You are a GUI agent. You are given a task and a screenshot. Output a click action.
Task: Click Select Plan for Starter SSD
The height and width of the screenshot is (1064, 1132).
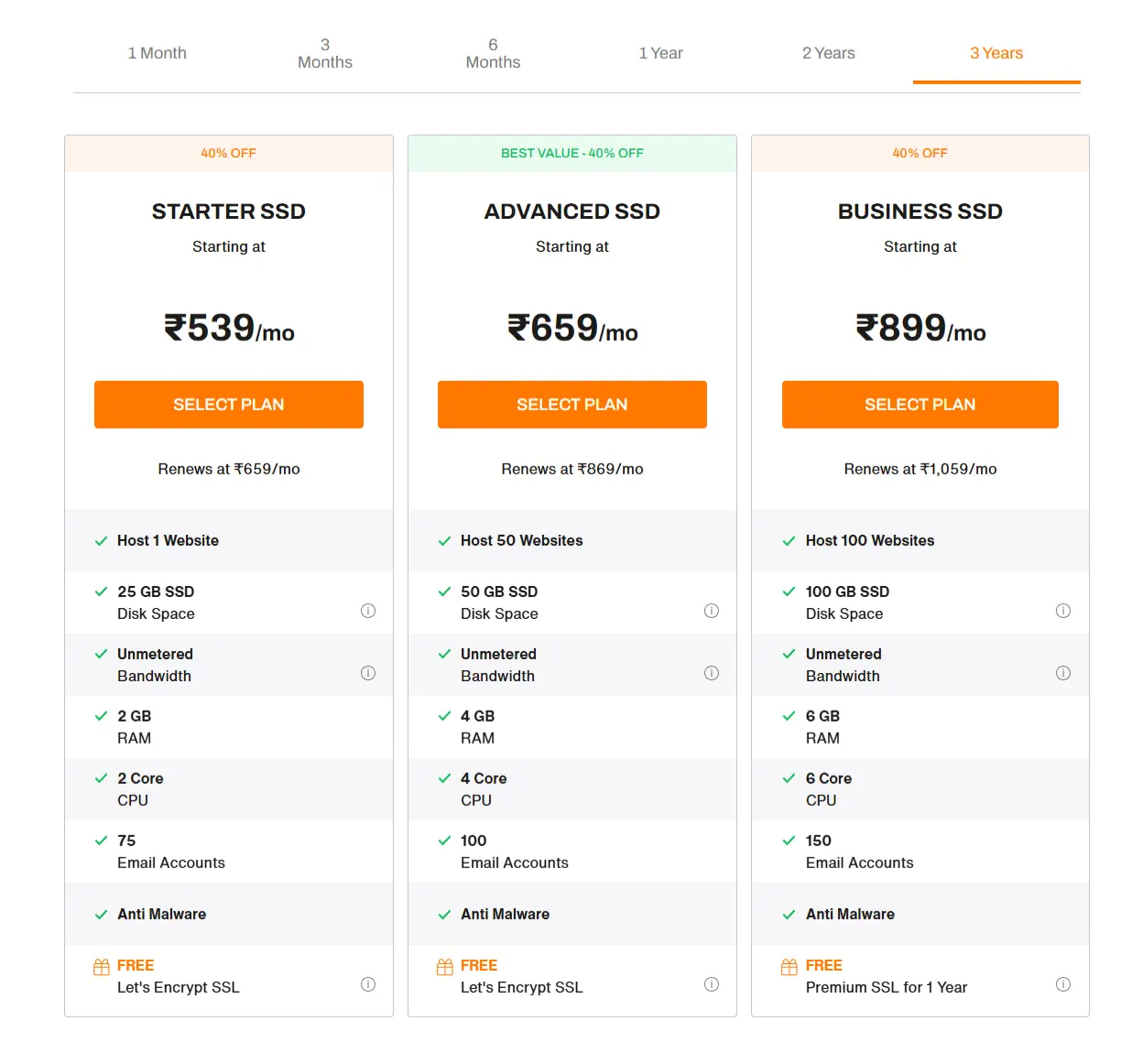(228, 404)
